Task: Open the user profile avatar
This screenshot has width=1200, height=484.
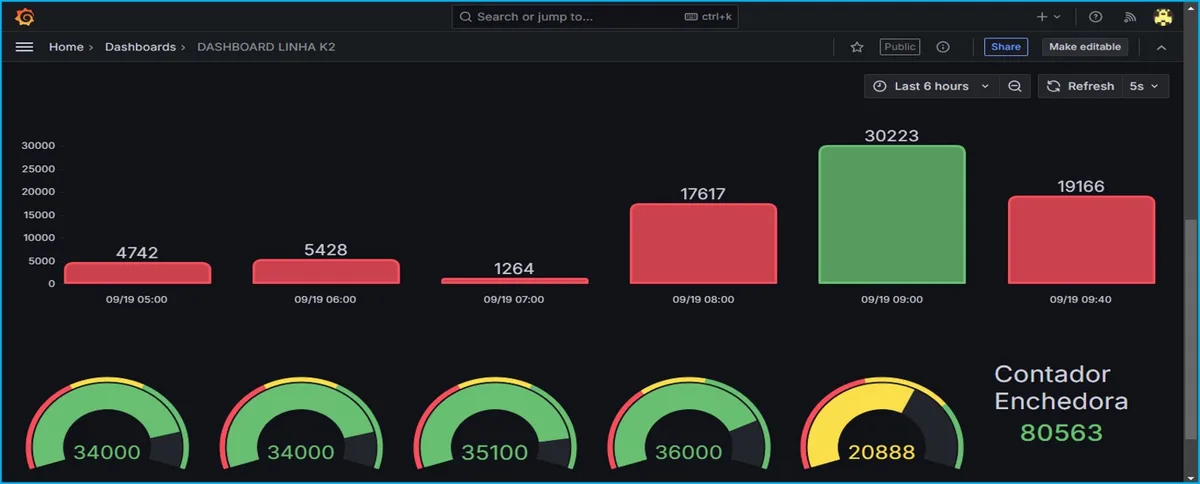Action: pos(1163,17)
